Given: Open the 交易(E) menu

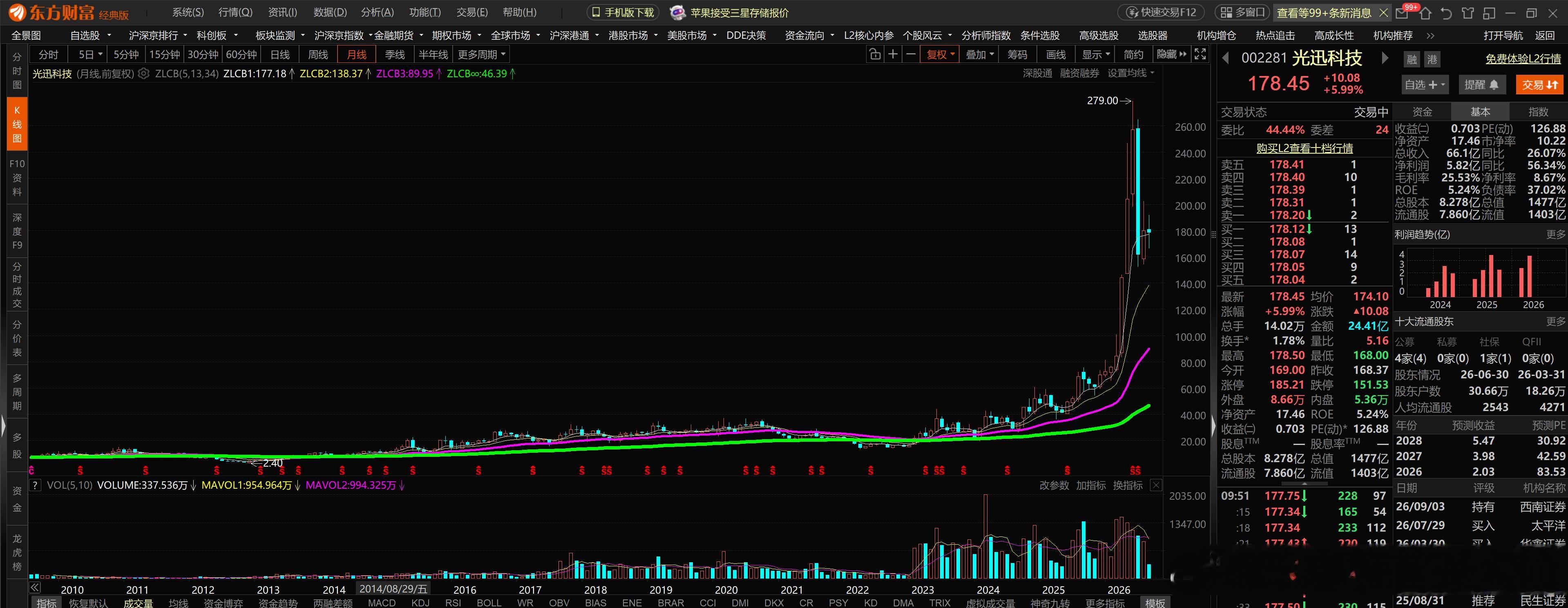Looking at the screenshot, I should coord(472,12).
